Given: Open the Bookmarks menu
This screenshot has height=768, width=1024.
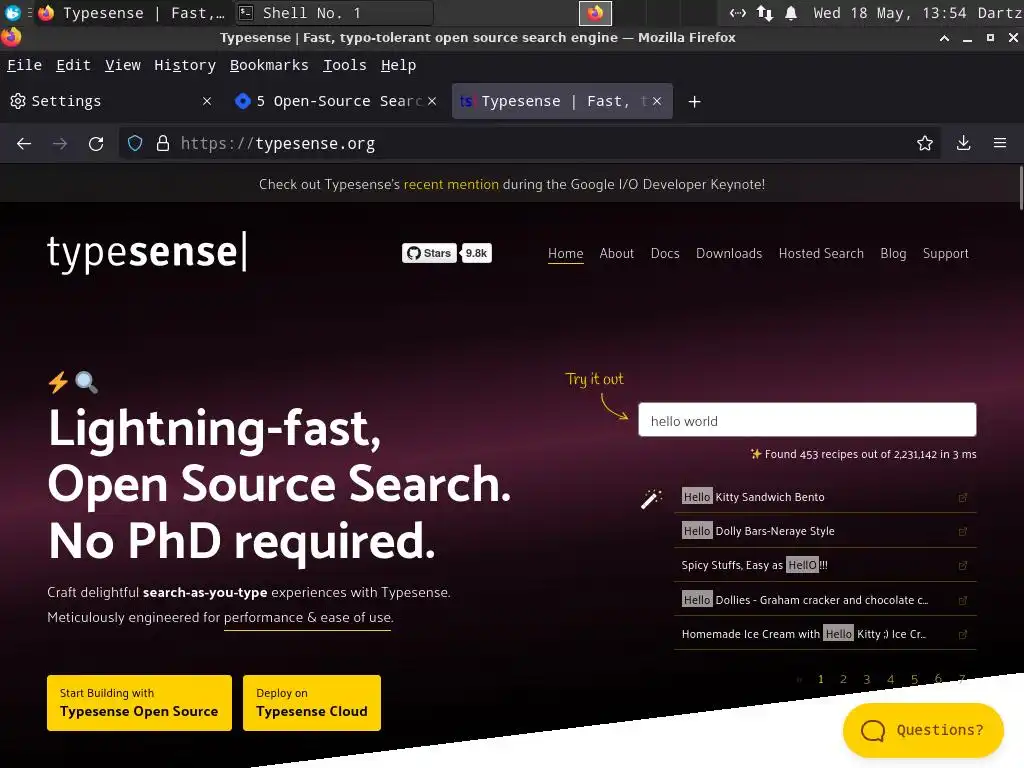Looking at the screenshot, I should [x=269, y=65].
